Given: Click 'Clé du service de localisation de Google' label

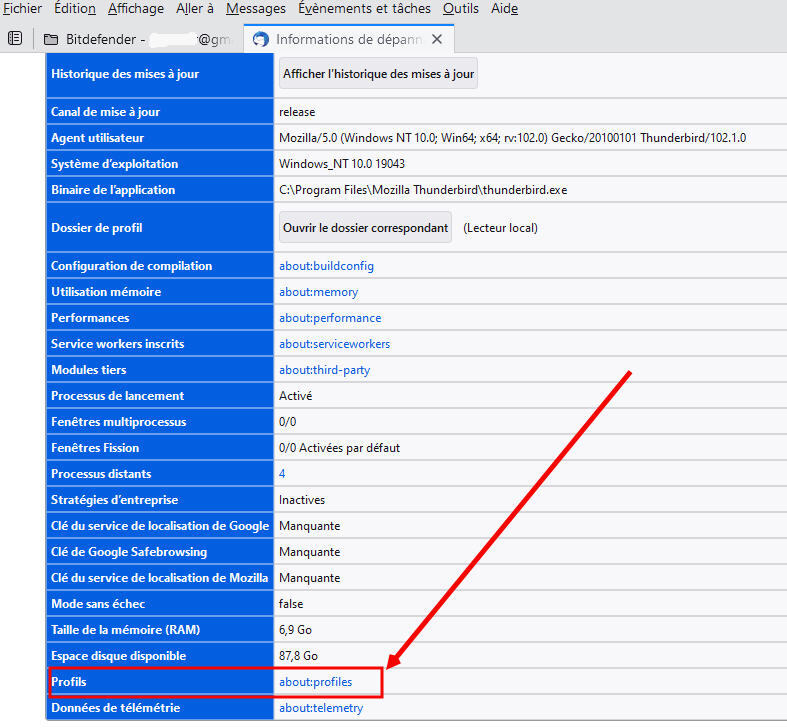Looking at the screenshot, I should (x=160, y=526).
